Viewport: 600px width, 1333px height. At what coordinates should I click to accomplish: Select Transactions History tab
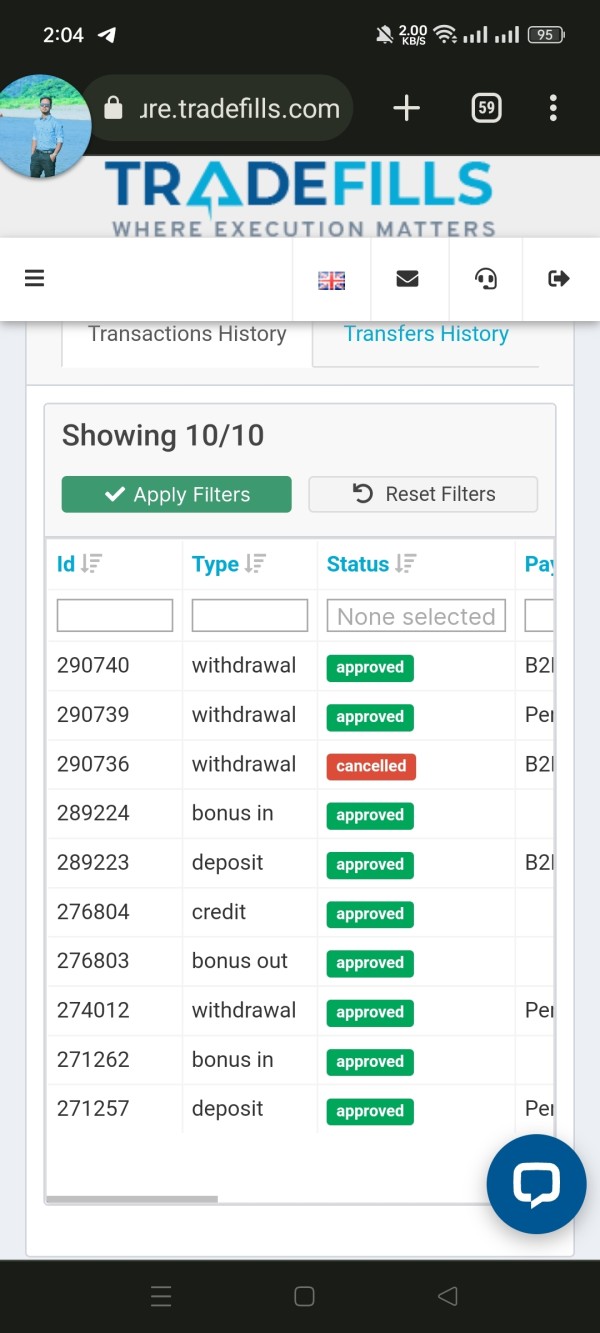pyautogui.click(x=187, y=334)
